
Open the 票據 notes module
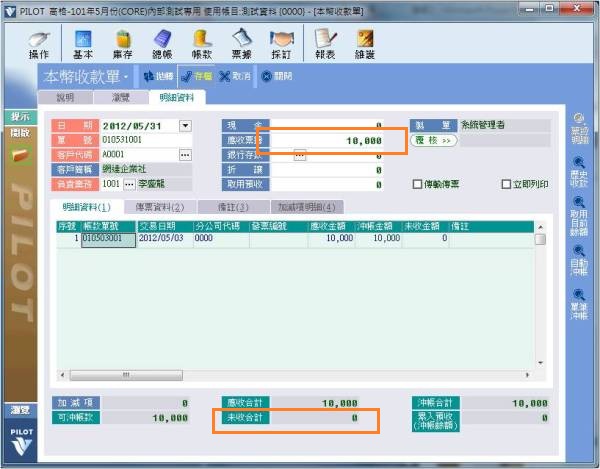coord(242,45)
